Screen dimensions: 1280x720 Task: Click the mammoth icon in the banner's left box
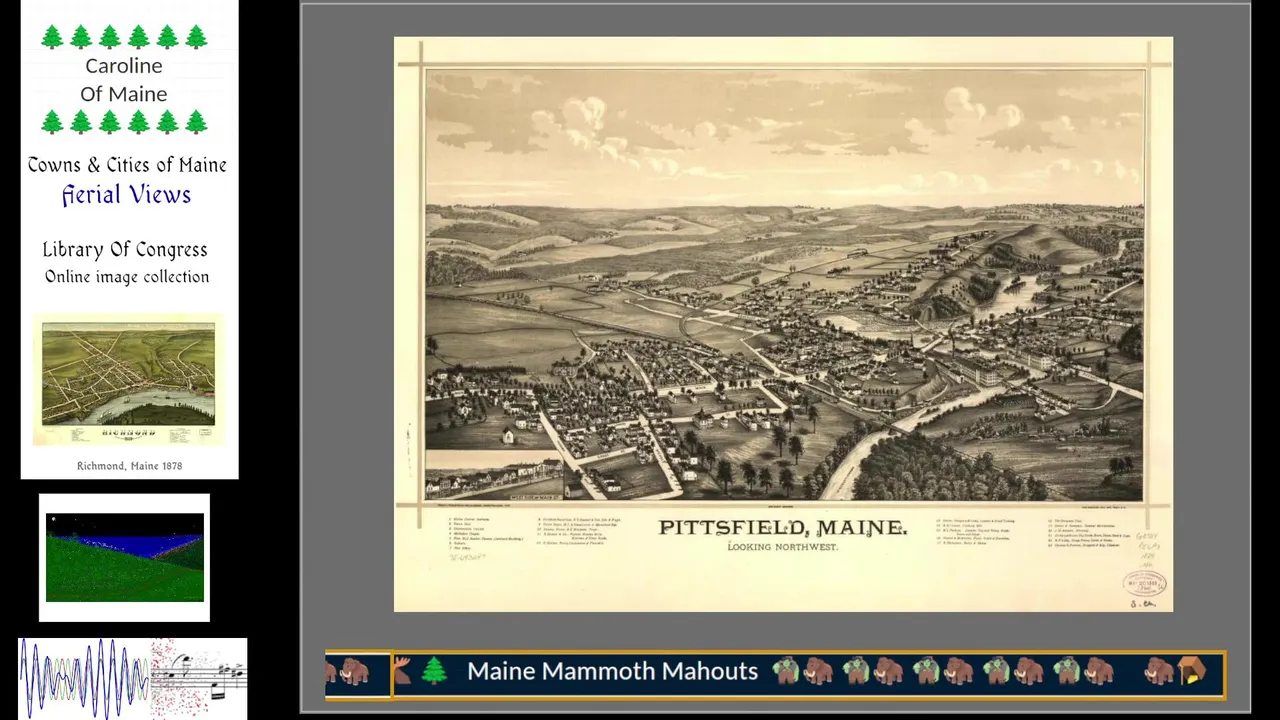(x=353, y=673)
